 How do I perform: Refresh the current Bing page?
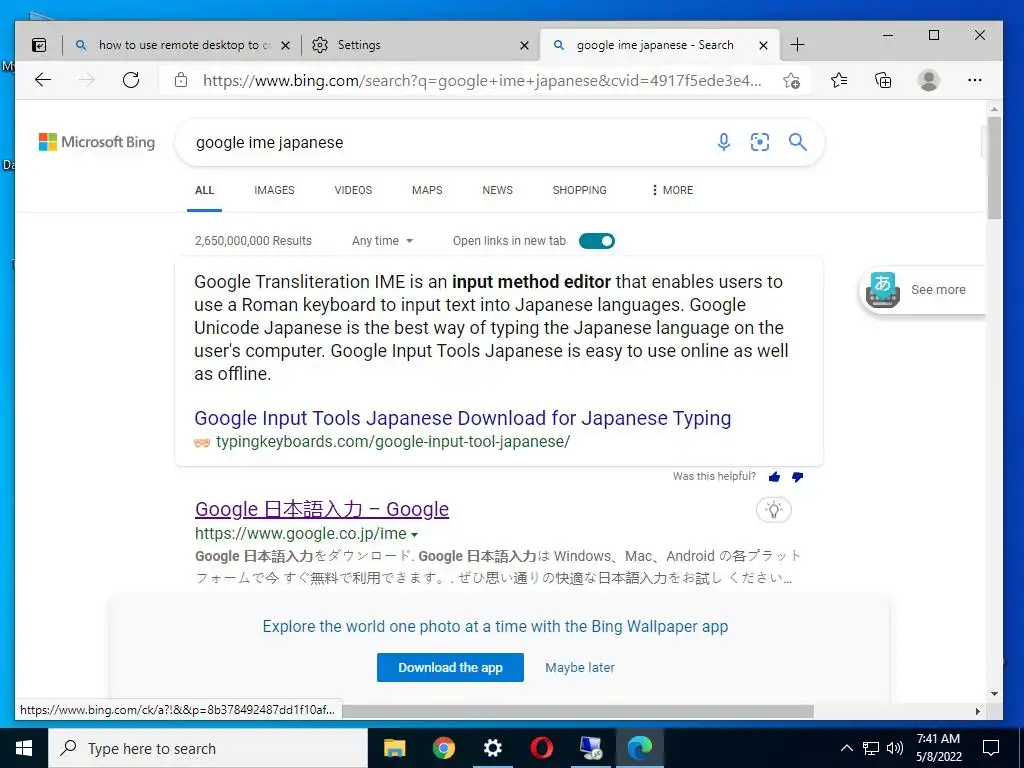(131, 80)
